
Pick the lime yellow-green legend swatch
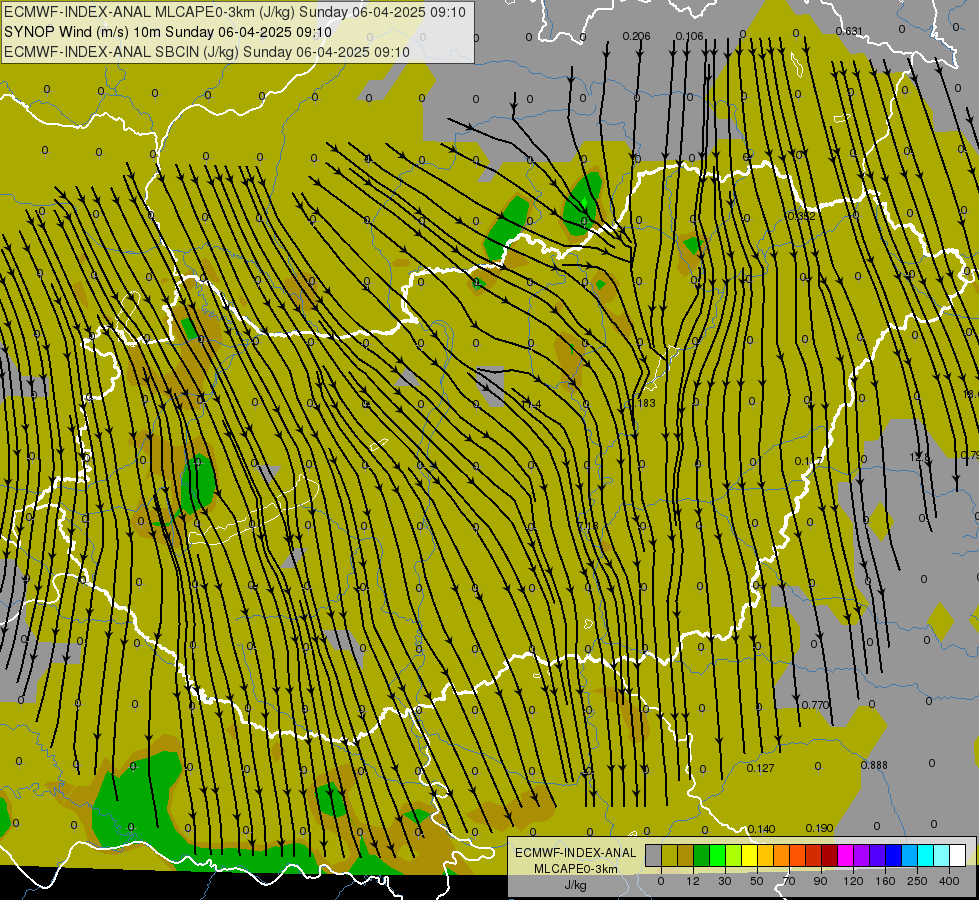(x=734, y=856)
